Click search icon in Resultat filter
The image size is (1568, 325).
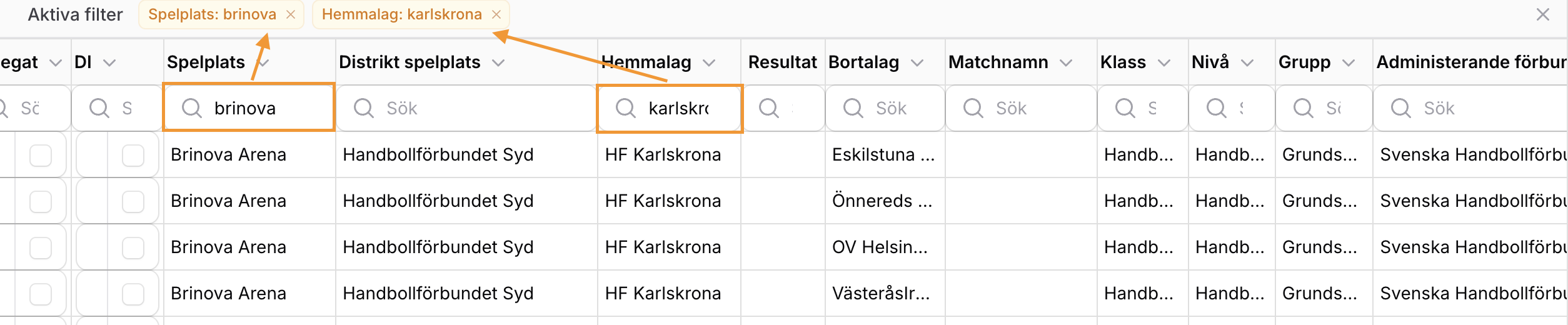tap(768, 108)
